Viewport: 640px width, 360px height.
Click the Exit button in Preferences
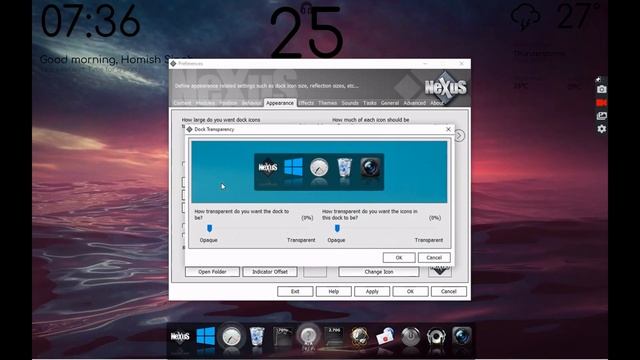[x=295, y=291]
